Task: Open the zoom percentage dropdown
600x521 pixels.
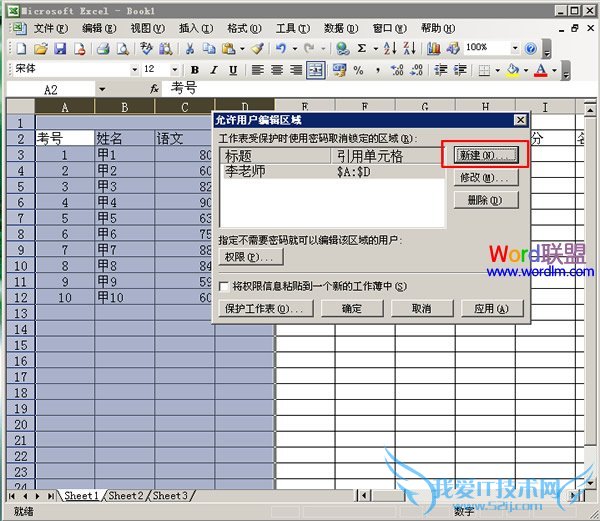Action: (515, 48)
